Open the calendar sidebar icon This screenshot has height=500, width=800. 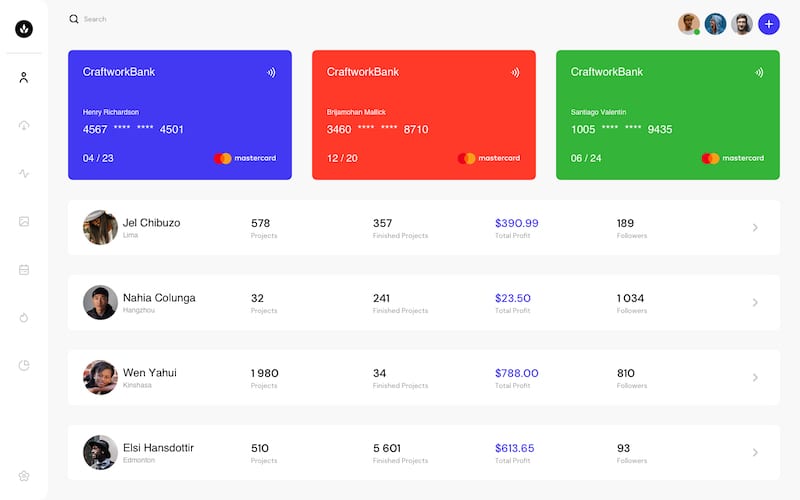point(24,269)
